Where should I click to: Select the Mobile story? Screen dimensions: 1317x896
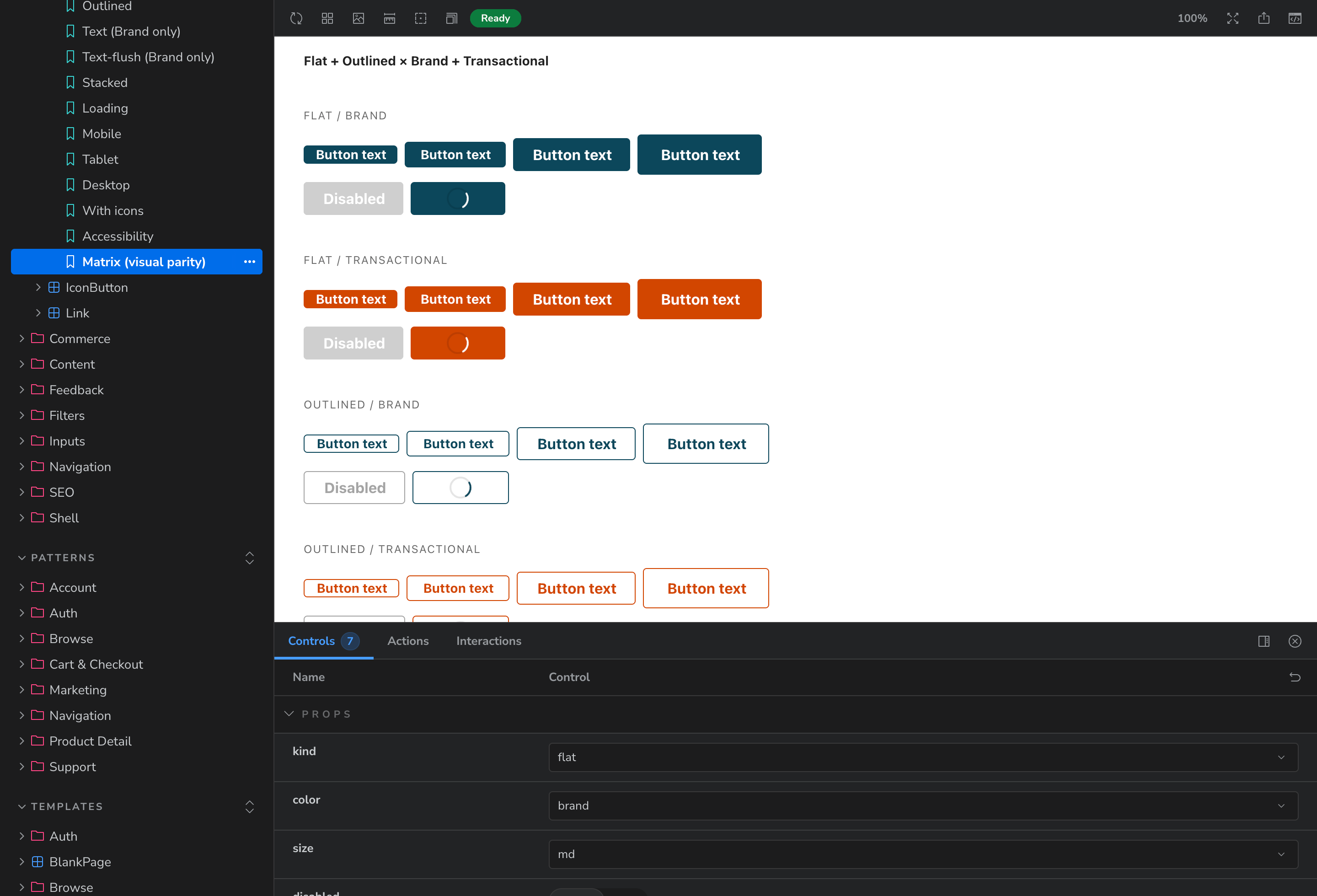(102, 134)
